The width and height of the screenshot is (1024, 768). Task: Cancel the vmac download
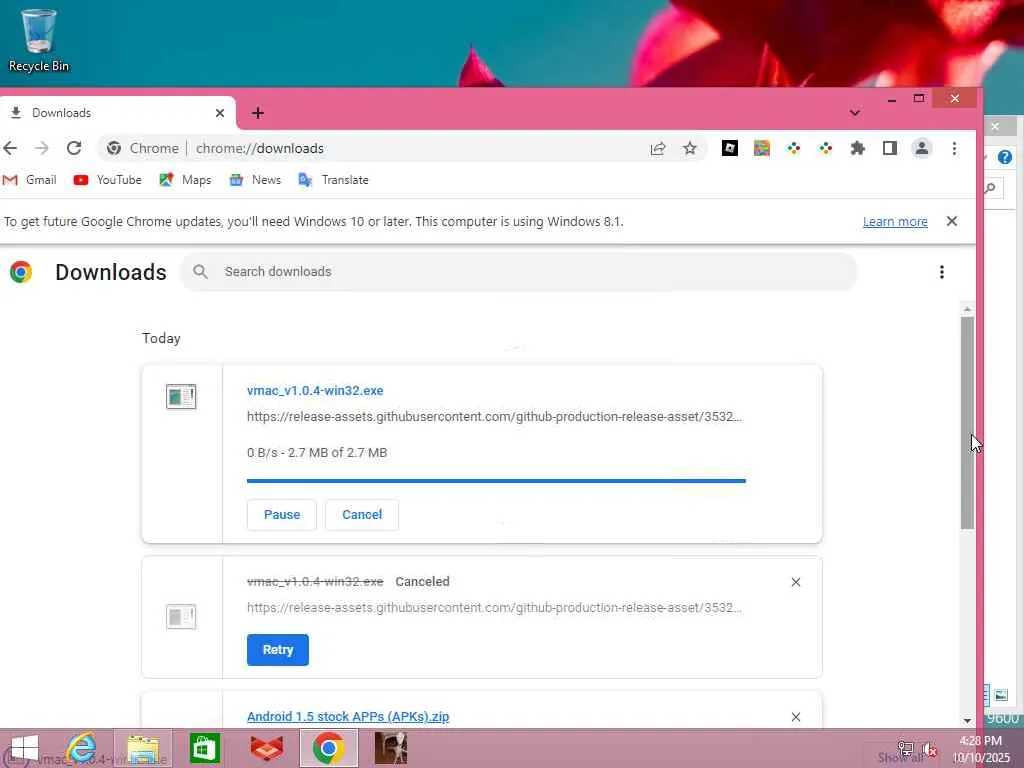tap(362, 515)
